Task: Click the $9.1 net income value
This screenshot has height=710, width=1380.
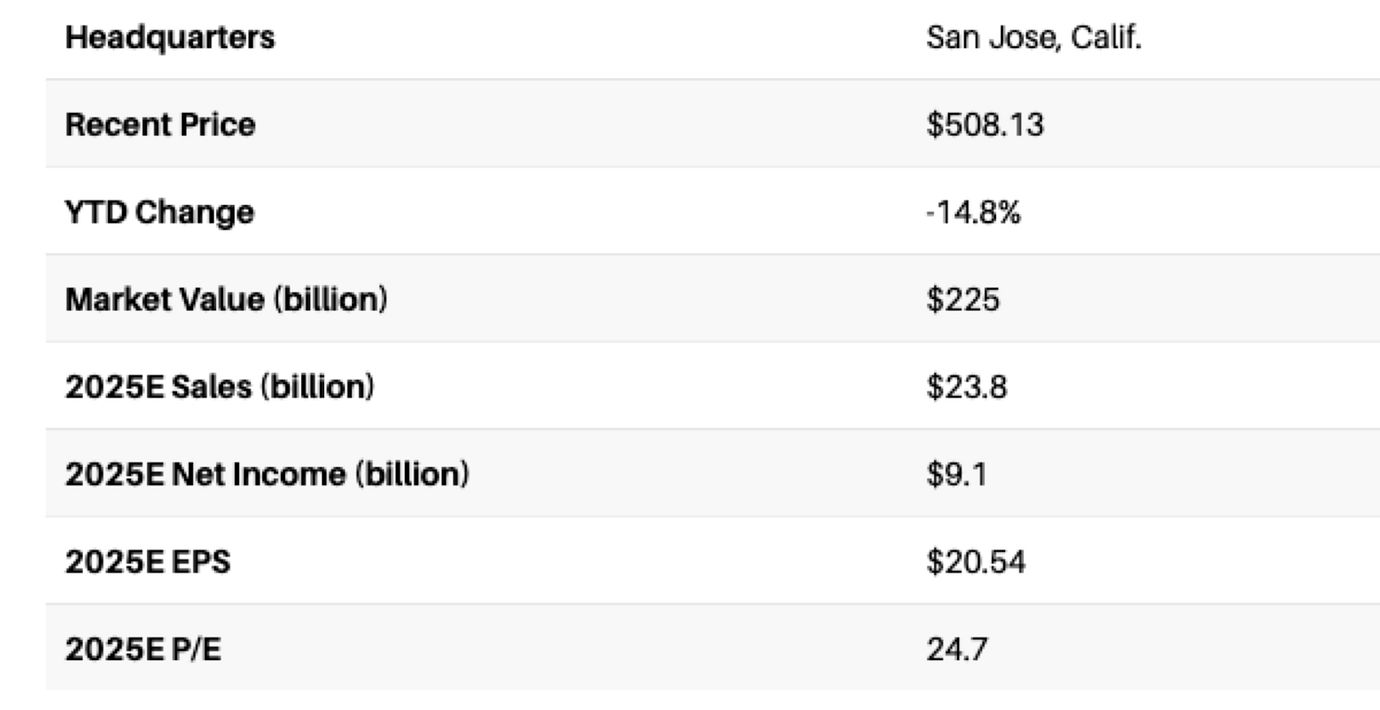Action: (956, 475)
